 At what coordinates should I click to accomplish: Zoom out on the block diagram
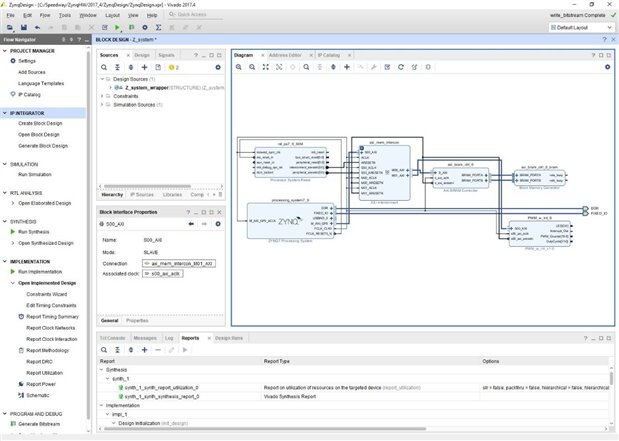[254, 67]
